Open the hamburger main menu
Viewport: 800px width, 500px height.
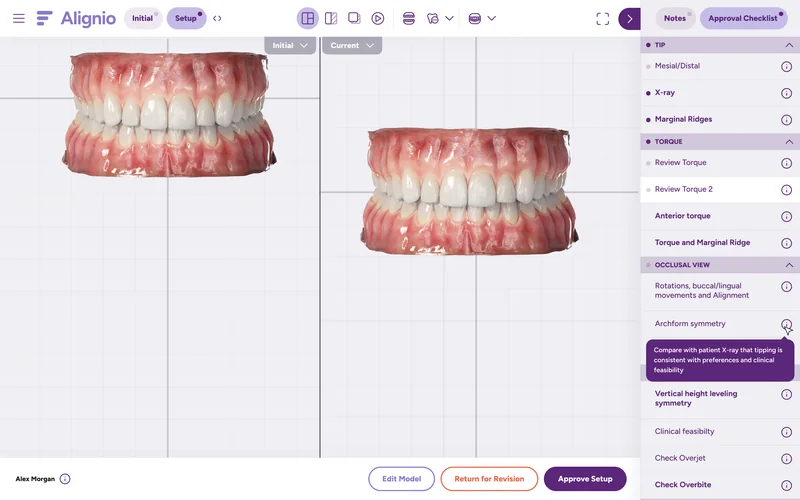pos(19,18)
